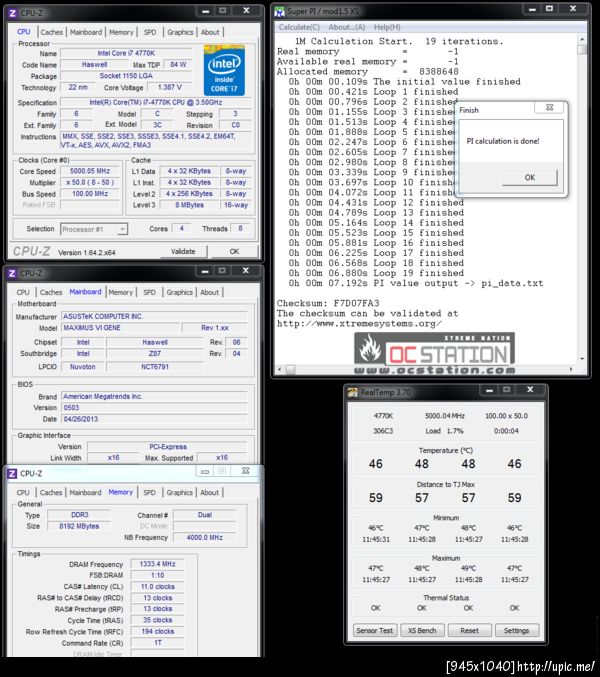Click the Multiplier value x 50.0

(90, 183)
